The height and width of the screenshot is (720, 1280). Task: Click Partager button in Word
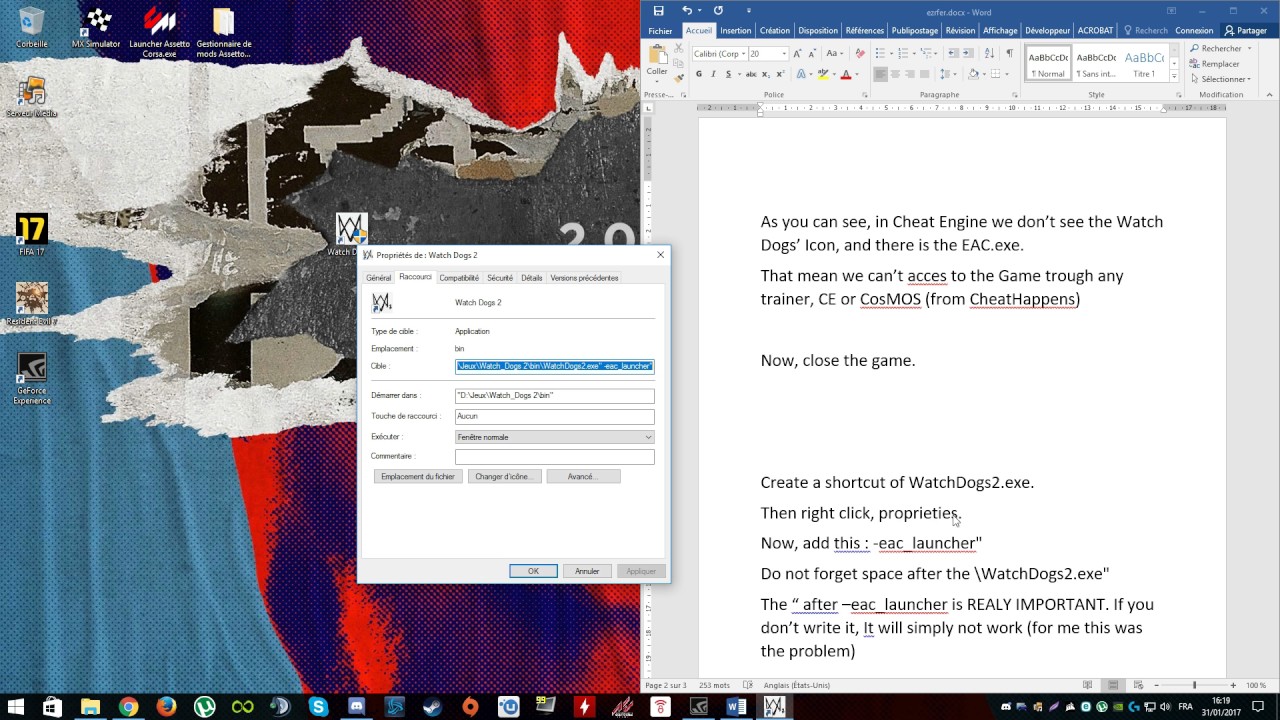tap(1245, 31)
